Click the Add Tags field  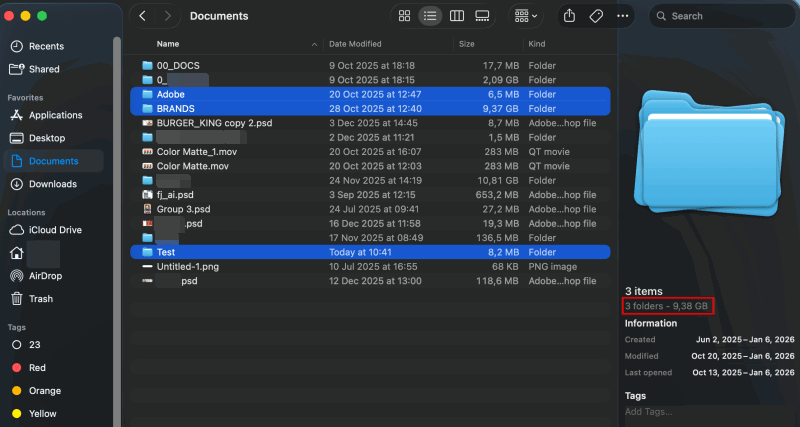(x=709, y=412)
